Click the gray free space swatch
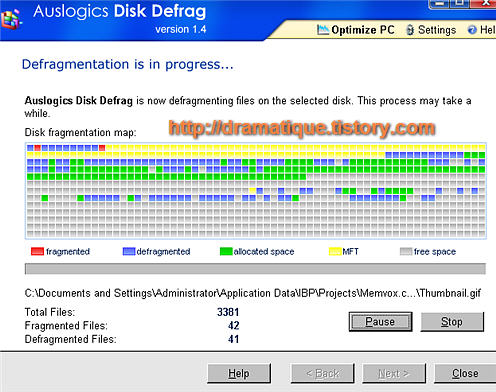 (406, 251)
